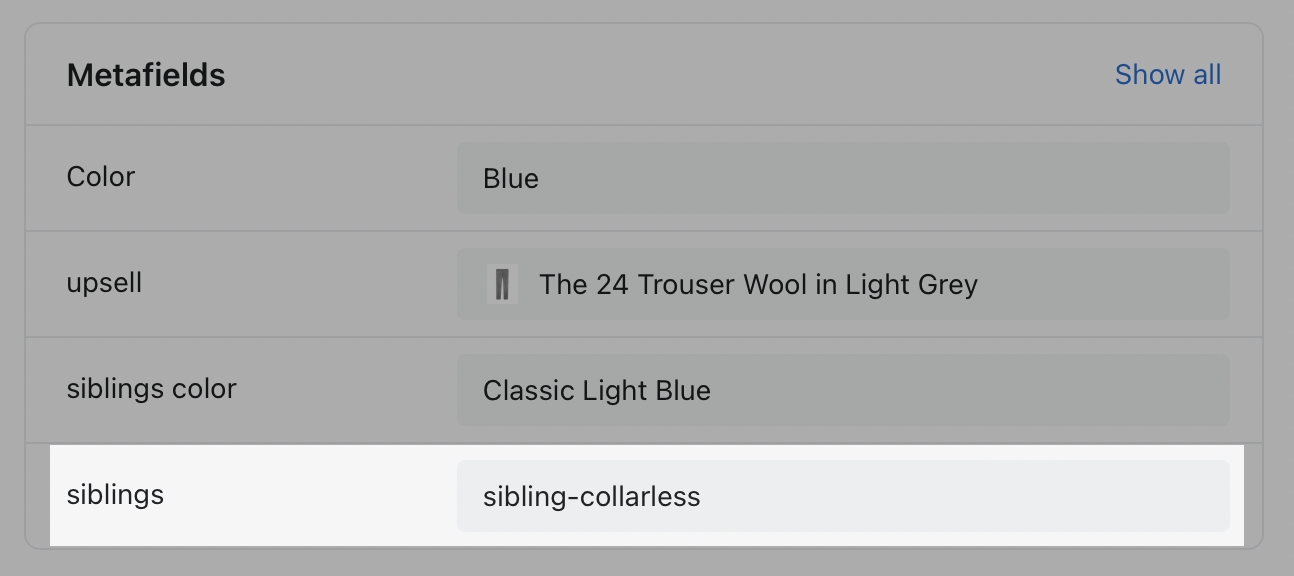
Task: Click the upsell metafield label
Action: [104, 283]
